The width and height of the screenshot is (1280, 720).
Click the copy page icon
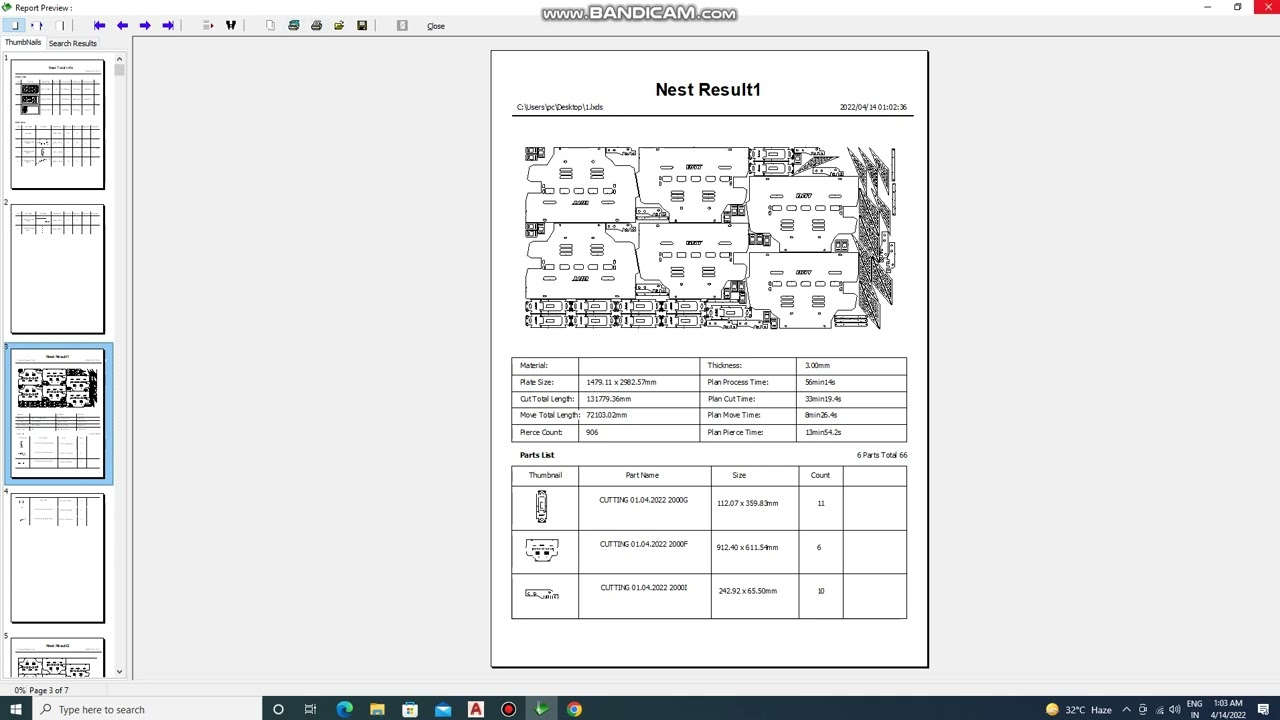pos(270,25)
